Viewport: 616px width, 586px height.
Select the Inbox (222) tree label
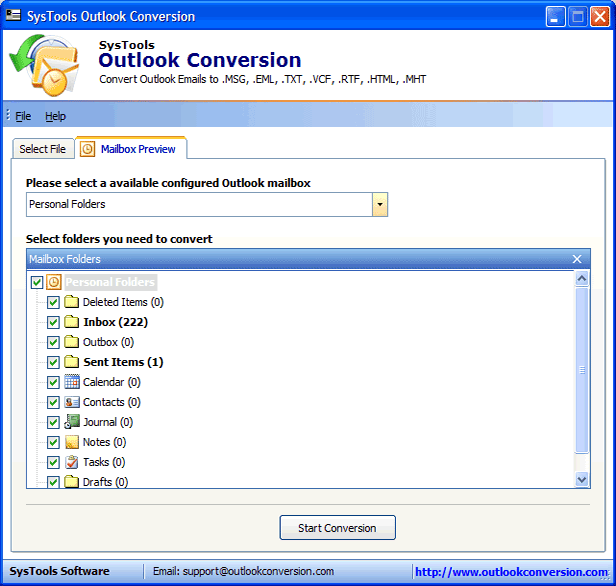point(116,322)
